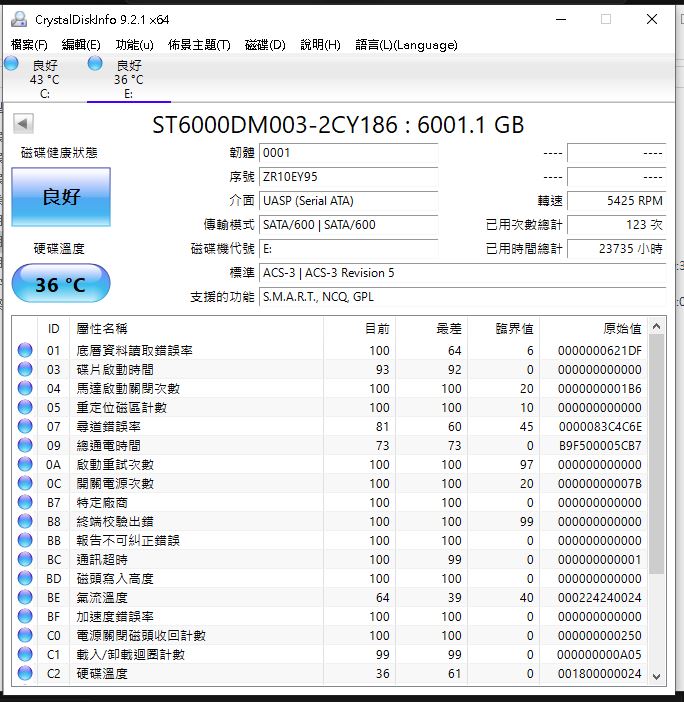Screen dimensions: 684x702
Task: Click the status icon for row B8
Action: [25, 522]
